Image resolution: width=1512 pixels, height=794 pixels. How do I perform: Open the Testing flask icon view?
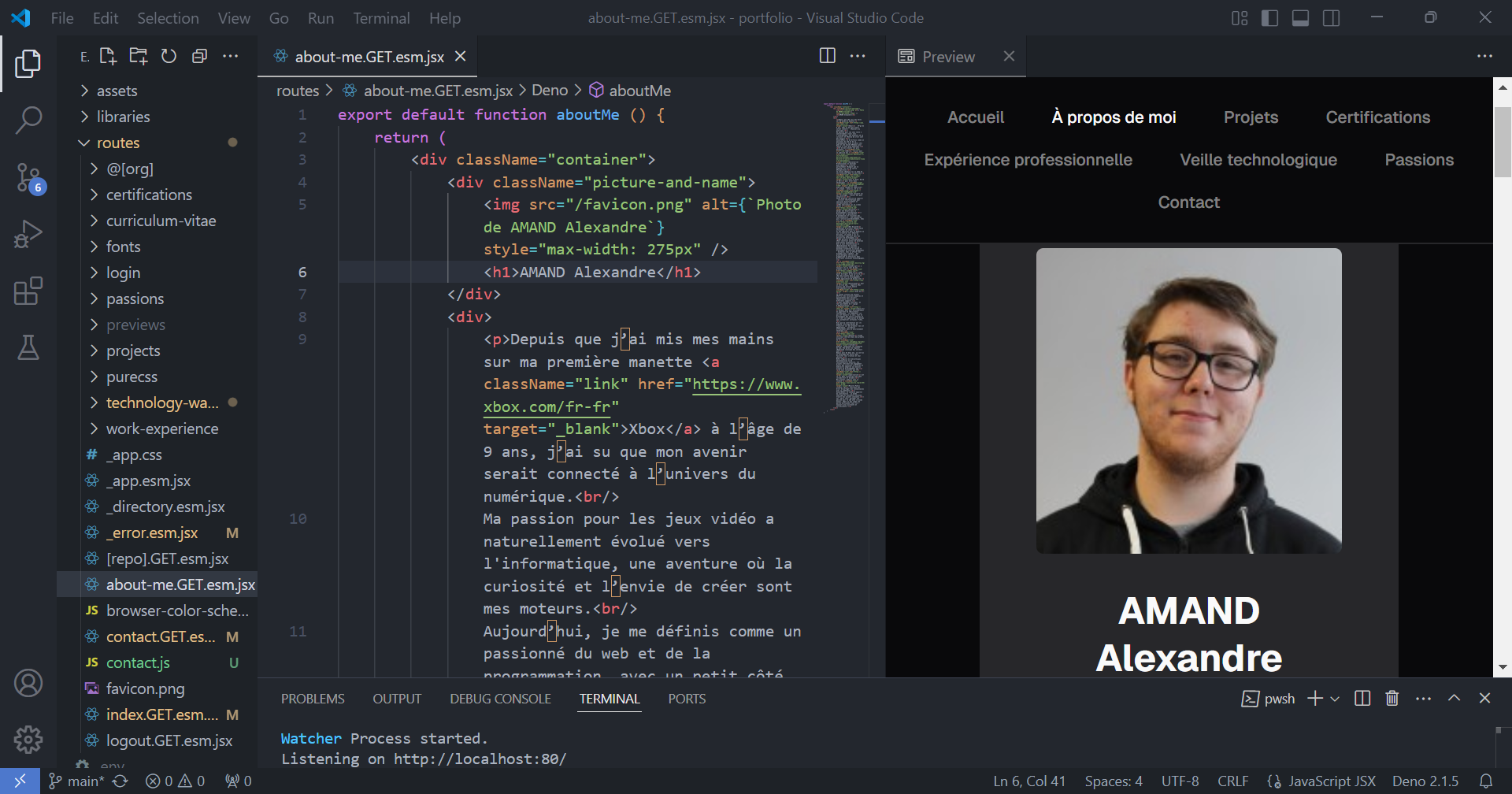tap(28, 347)
